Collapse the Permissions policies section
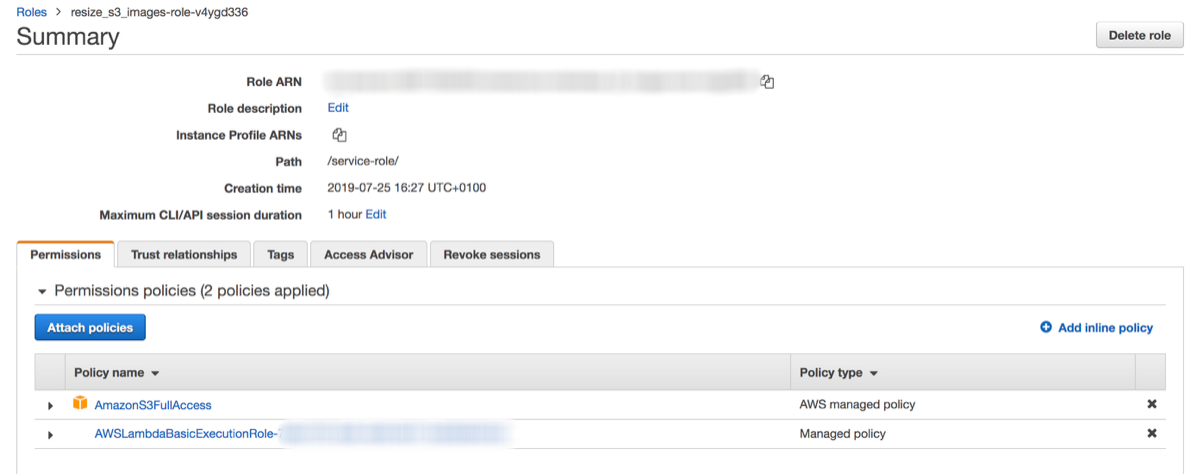 (x=42, y=291)
